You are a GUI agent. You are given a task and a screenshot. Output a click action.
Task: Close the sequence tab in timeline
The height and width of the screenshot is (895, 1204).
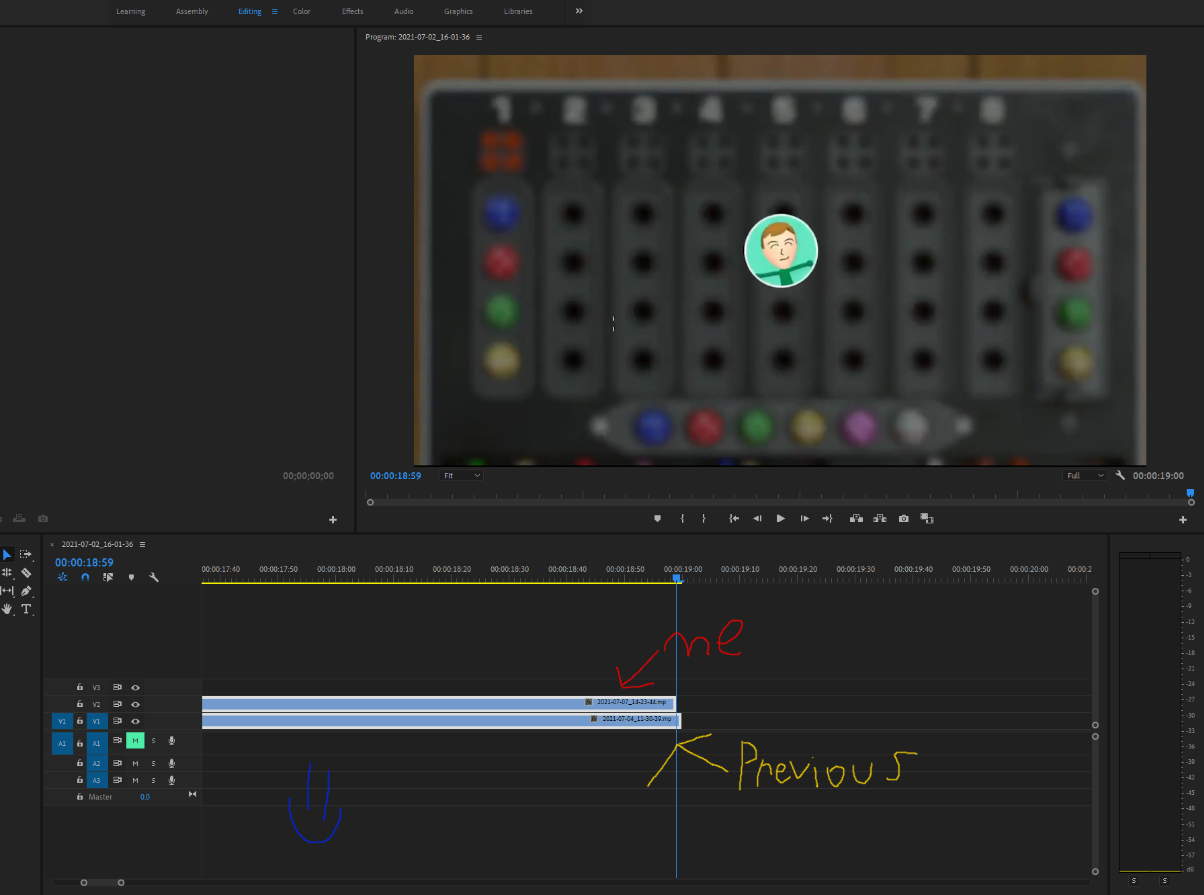click(x=52, y=544)
